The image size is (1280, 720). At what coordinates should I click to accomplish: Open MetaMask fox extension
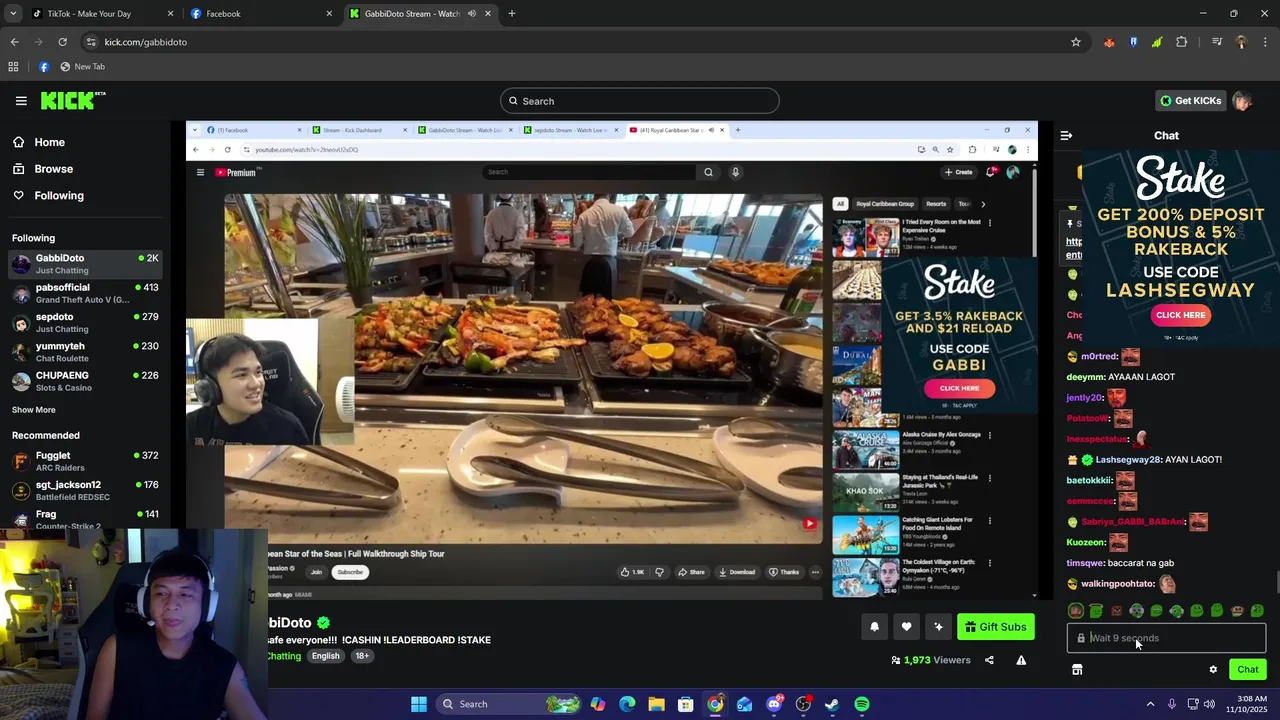(1109, 42)
